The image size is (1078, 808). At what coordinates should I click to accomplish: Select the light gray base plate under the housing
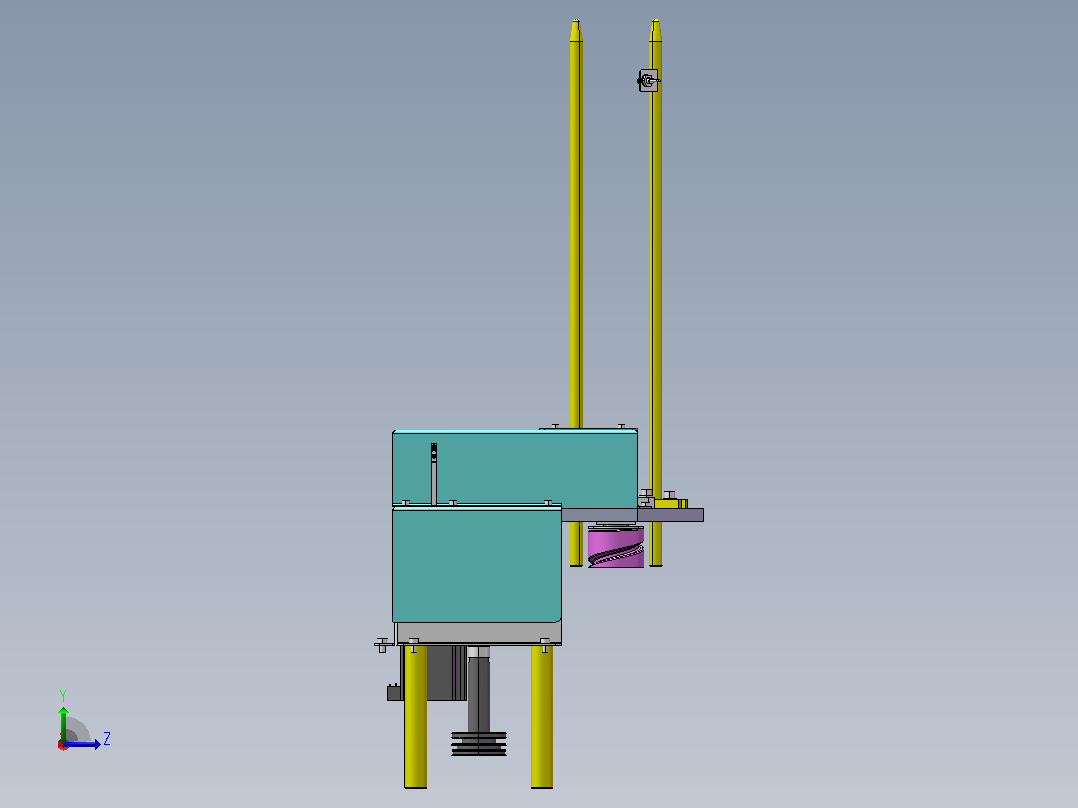[478, 633]
